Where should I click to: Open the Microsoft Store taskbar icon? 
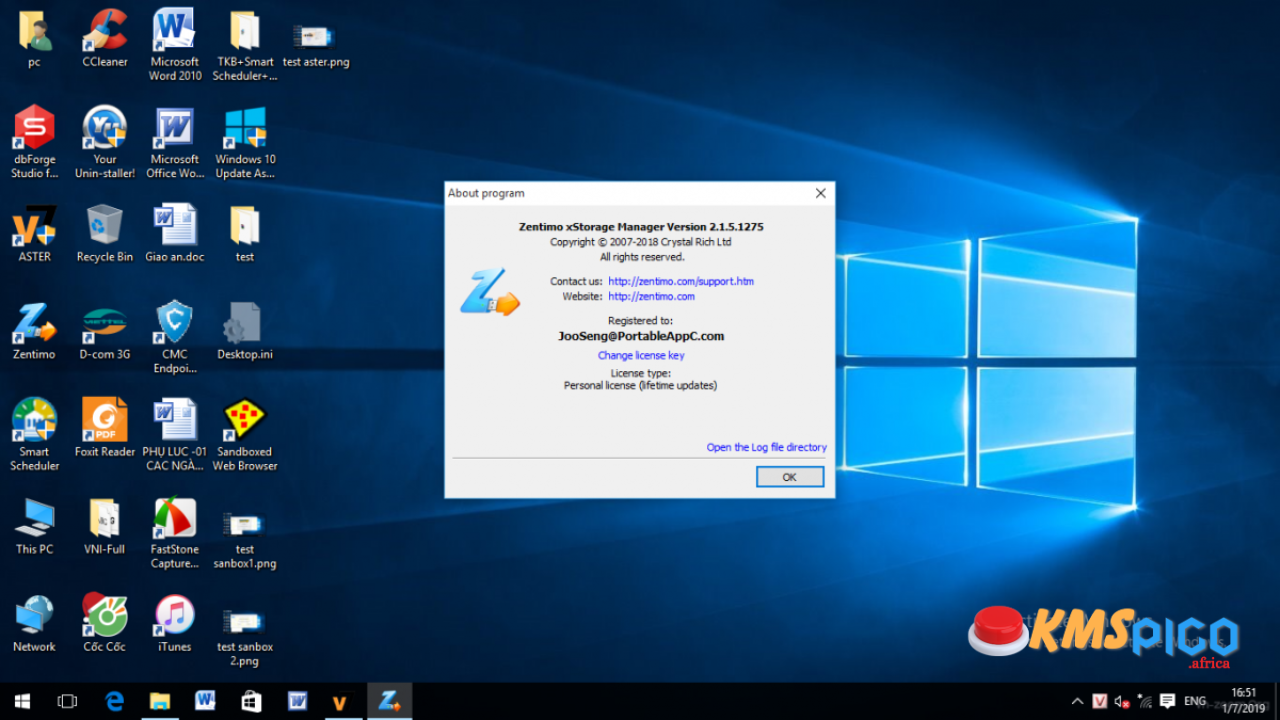point(251,701)
